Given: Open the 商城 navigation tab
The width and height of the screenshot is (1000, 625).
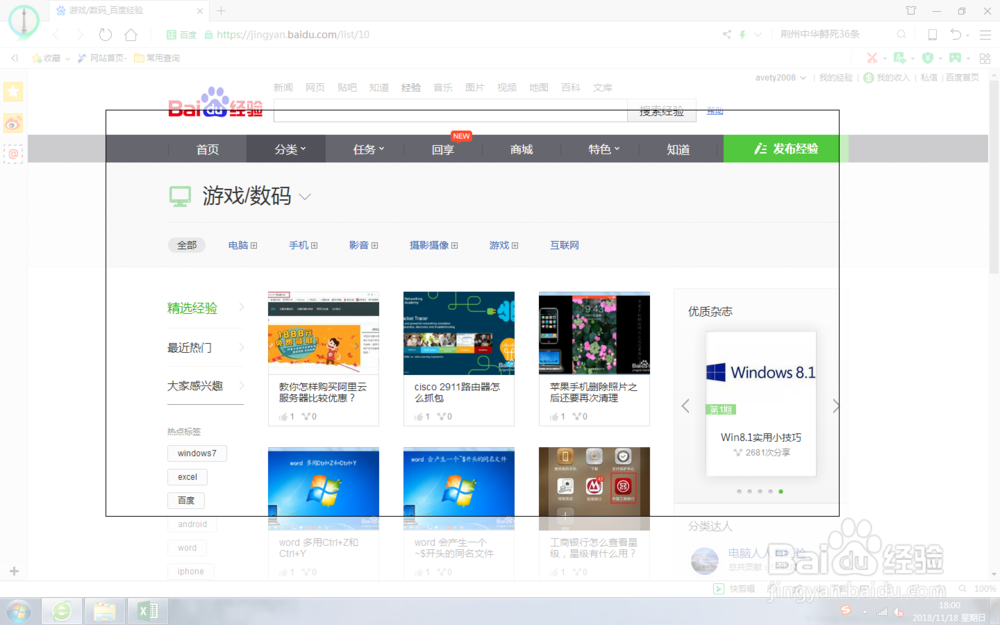Looking at the screenshot, I should (522, 149).
